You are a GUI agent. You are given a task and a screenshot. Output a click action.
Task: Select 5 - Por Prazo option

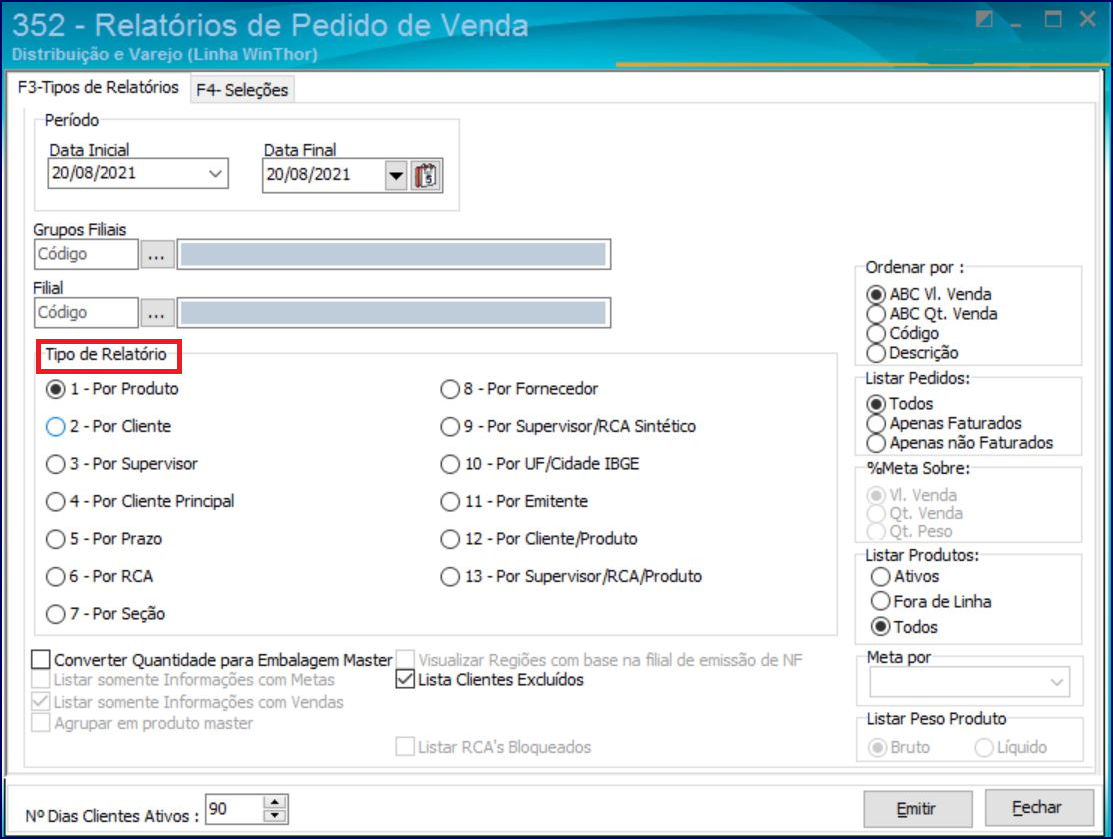click(104, 539)
